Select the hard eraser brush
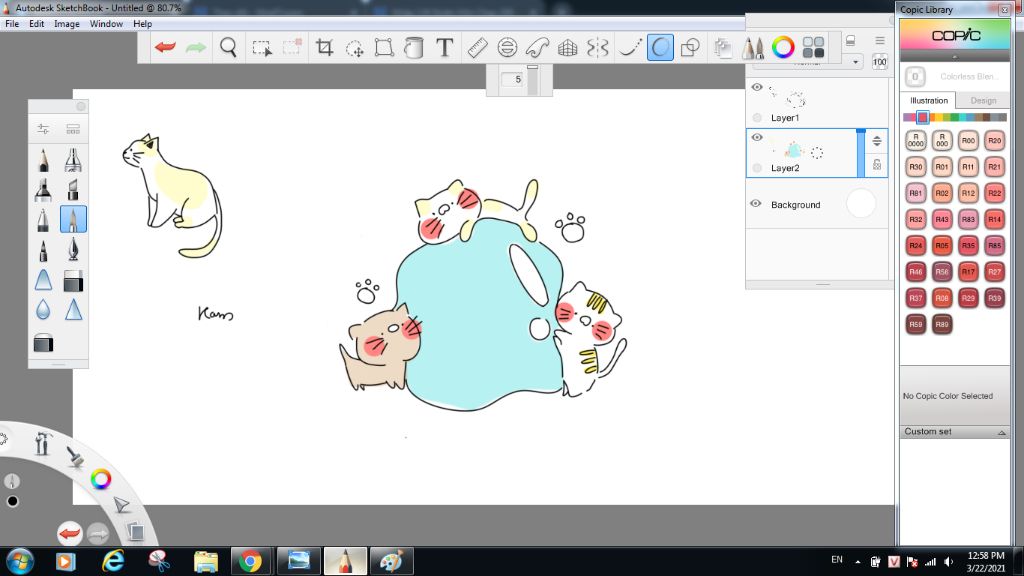Viewport: 1024px width, 576px height. point(73,280)
